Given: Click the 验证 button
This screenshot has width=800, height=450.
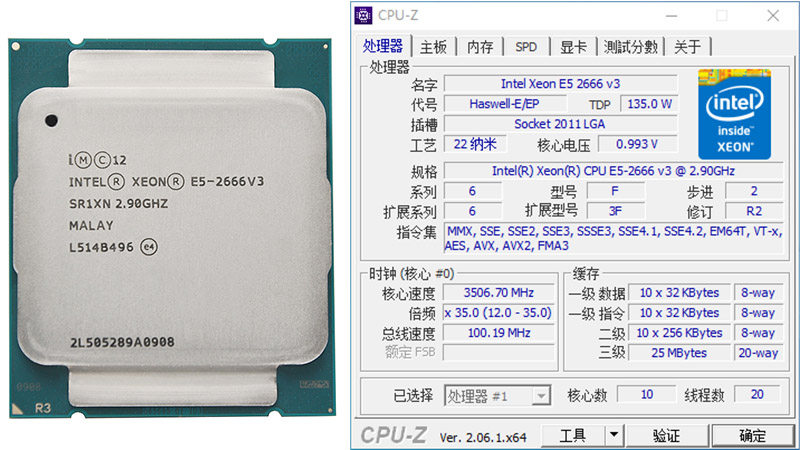Looking at the screenshot, I should coord(666,435).
